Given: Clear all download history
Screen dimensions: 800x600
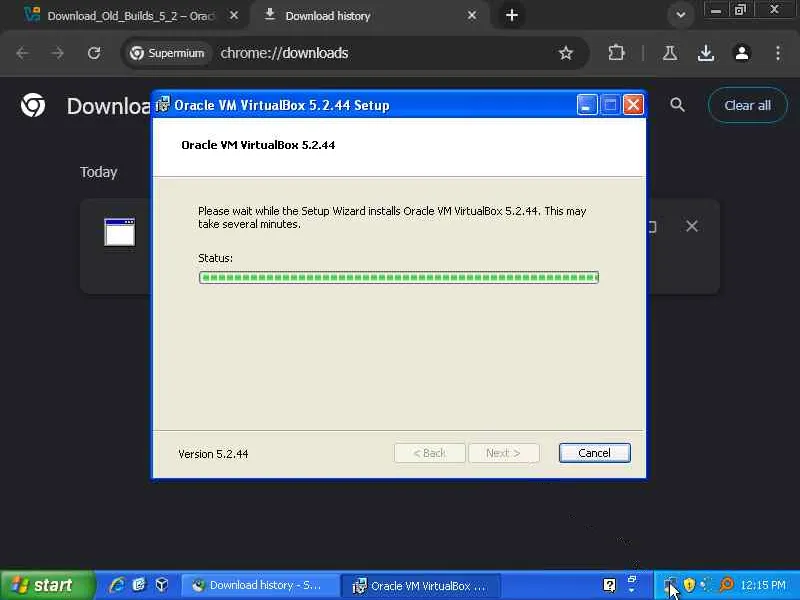Looking at the screenshot, I should tap(748, 105).
